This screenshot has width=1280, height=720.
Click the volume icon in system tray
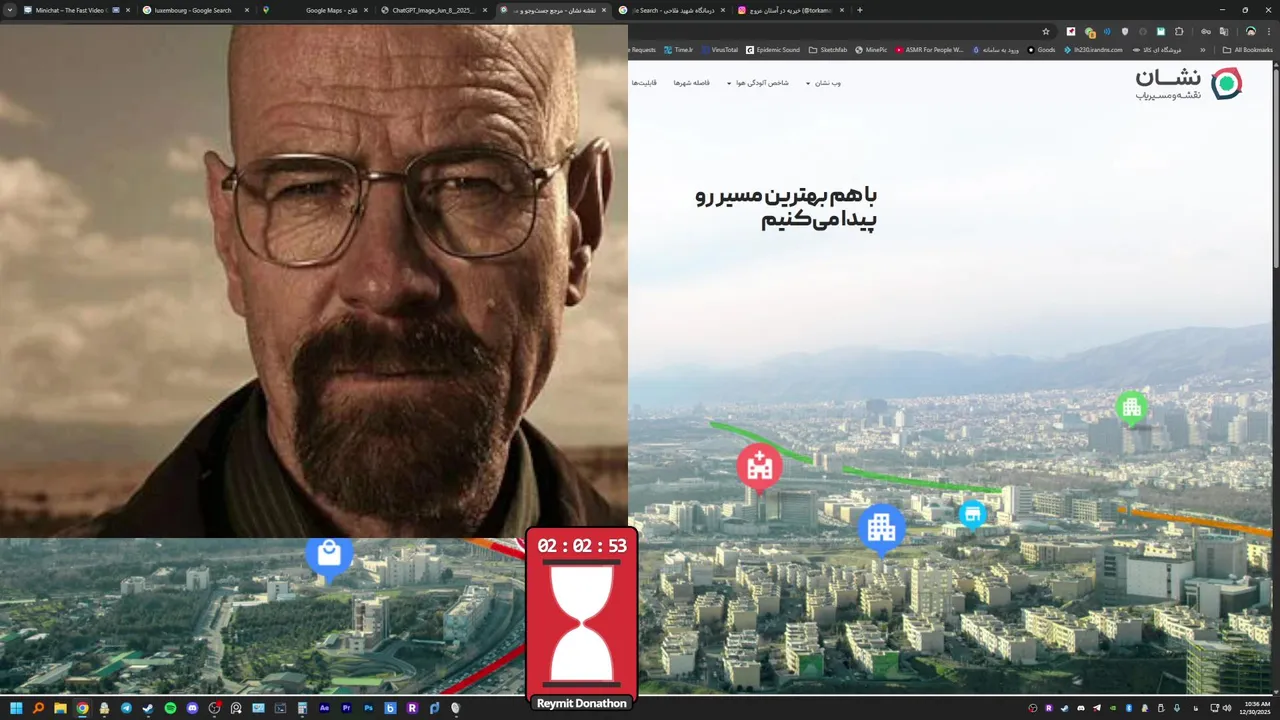click(1227, 708)
